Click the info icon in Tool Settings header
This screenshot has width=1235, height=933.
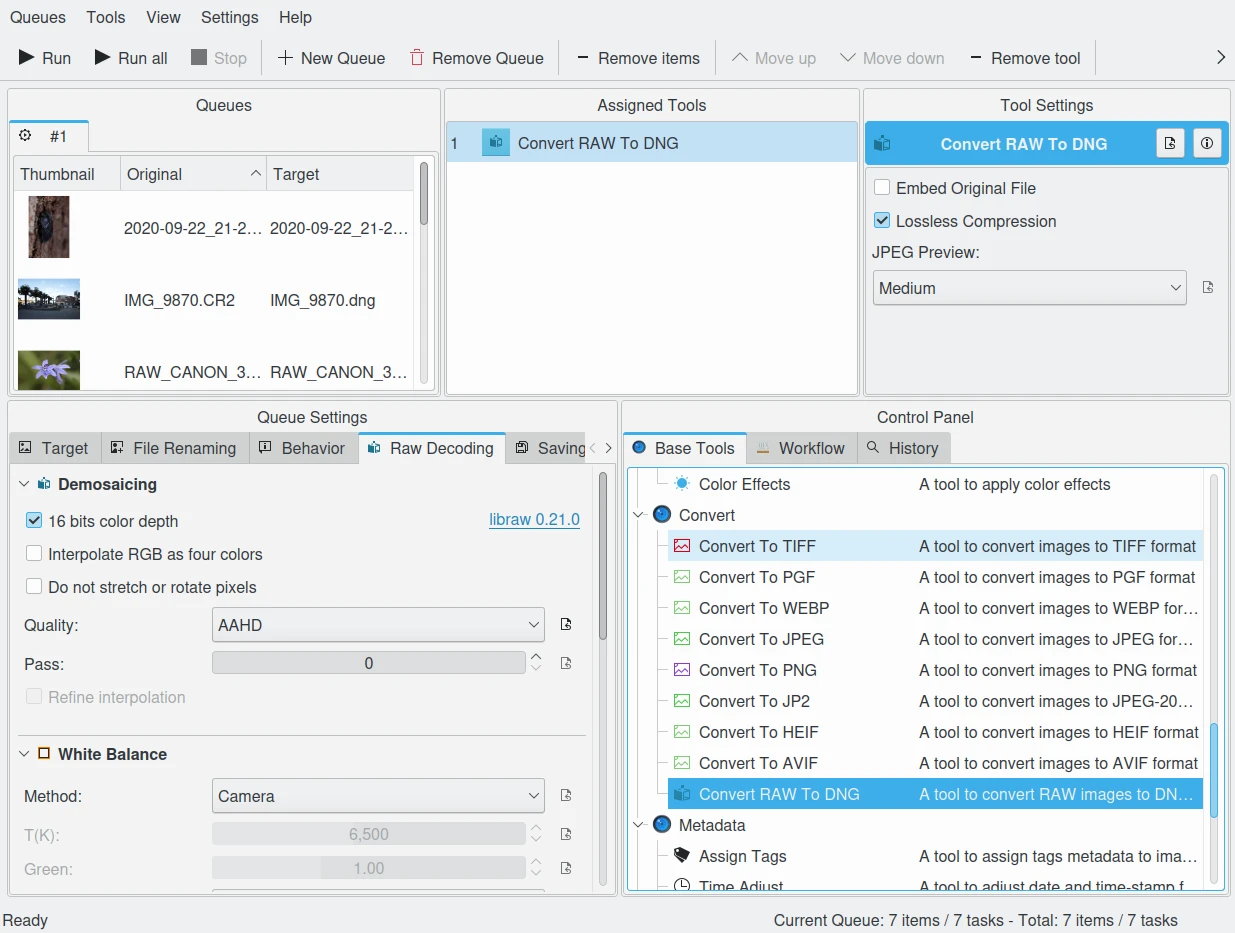point(1207,144)
